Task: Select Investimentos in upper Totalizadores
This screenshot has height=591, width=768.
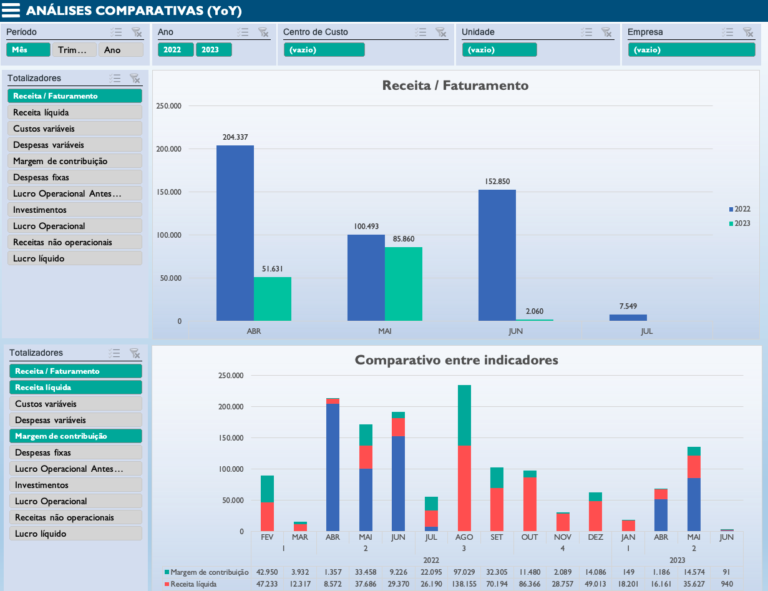Action: 74,210
